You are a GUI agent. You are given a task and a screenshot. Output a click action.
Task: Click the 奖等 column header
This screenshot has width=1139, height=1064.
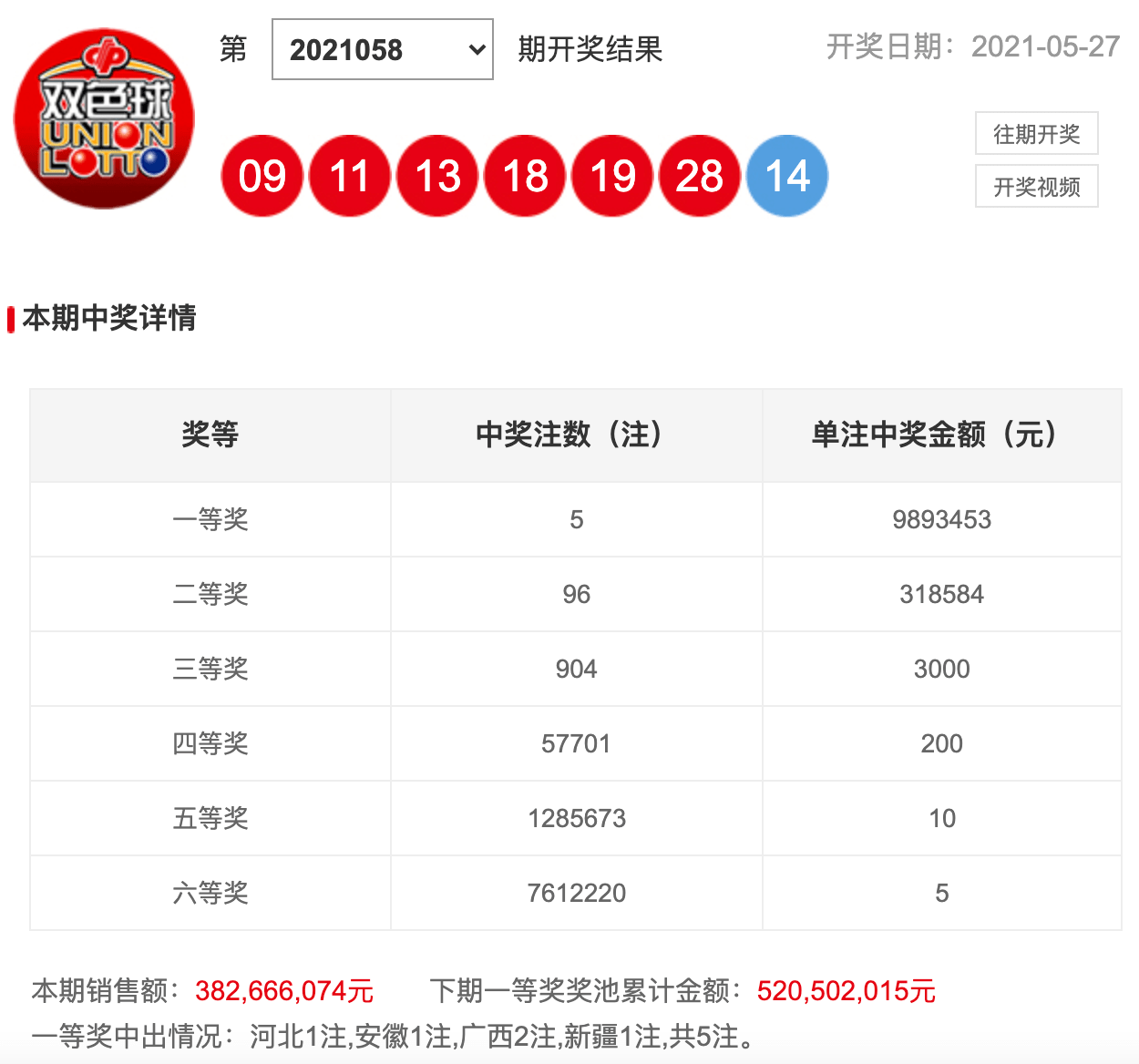tap(210, 435)
